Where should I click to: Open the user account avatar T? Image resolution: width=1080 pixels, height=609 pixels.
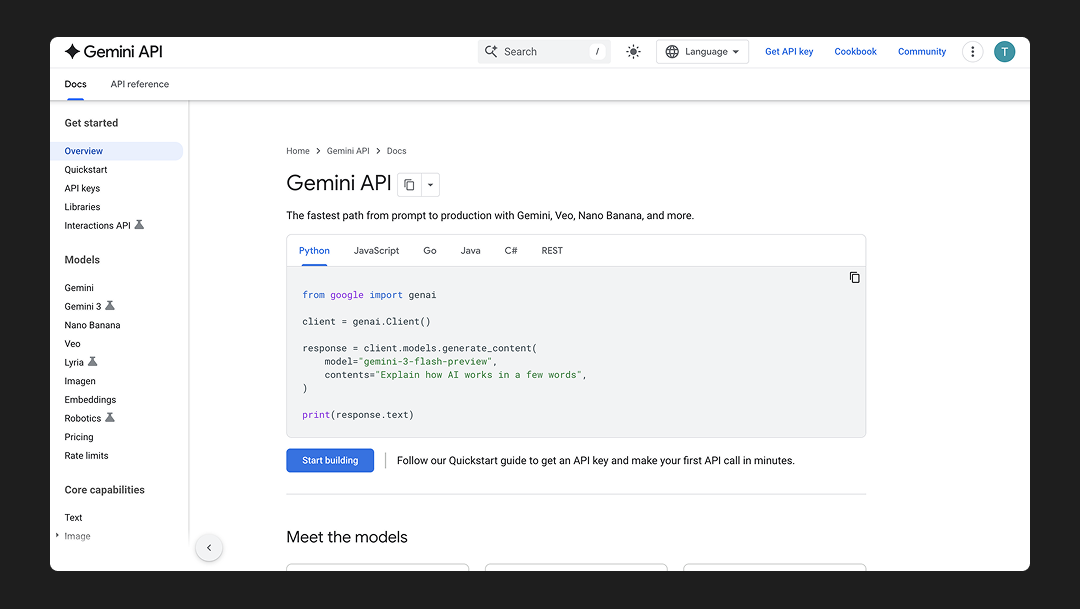[x=1004, y=52]
